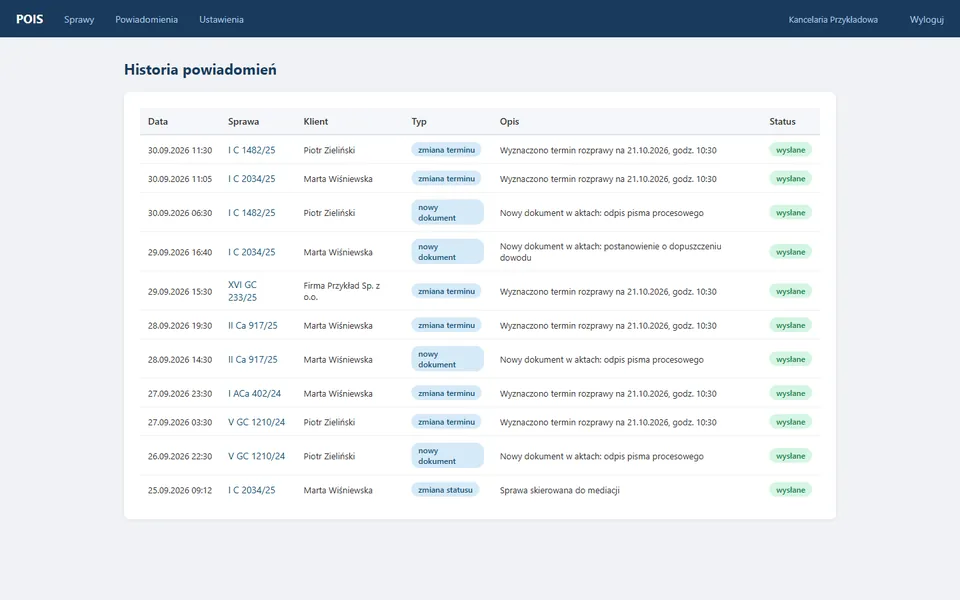
Task: Click the zmiana terminu badge in the 30.09.2026 11:05 row
Action: [x=446, y=179]
